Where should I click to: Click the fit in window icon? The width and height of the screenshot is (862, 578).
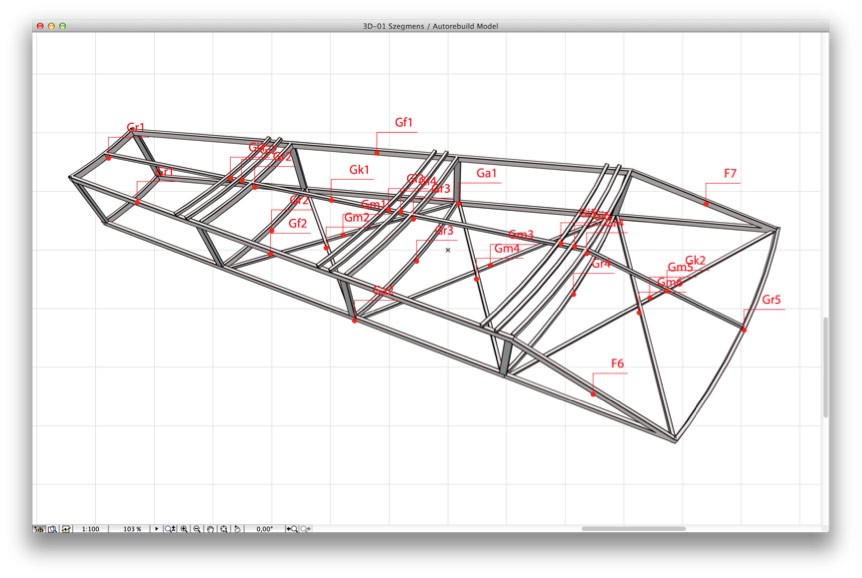[x=224, y=529]
